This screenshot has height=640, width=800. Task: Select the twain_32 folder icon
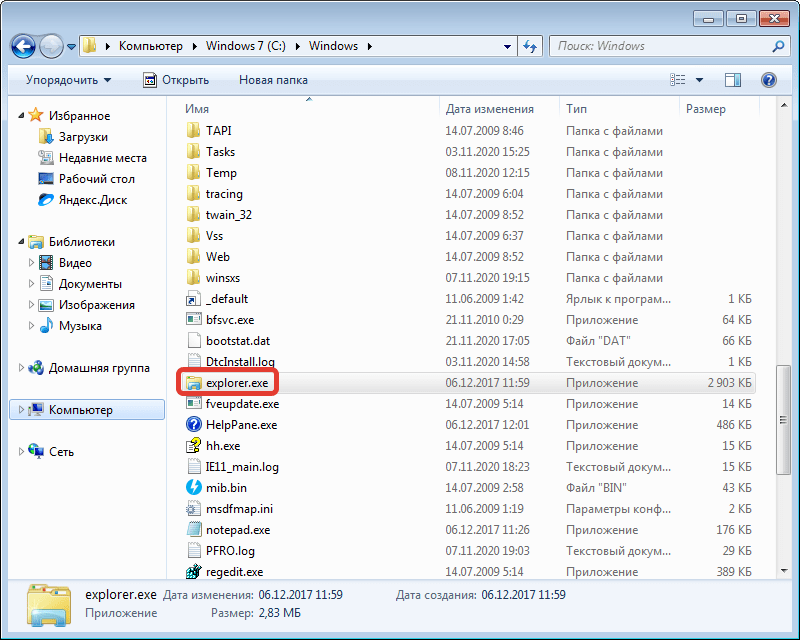[193, 214]
